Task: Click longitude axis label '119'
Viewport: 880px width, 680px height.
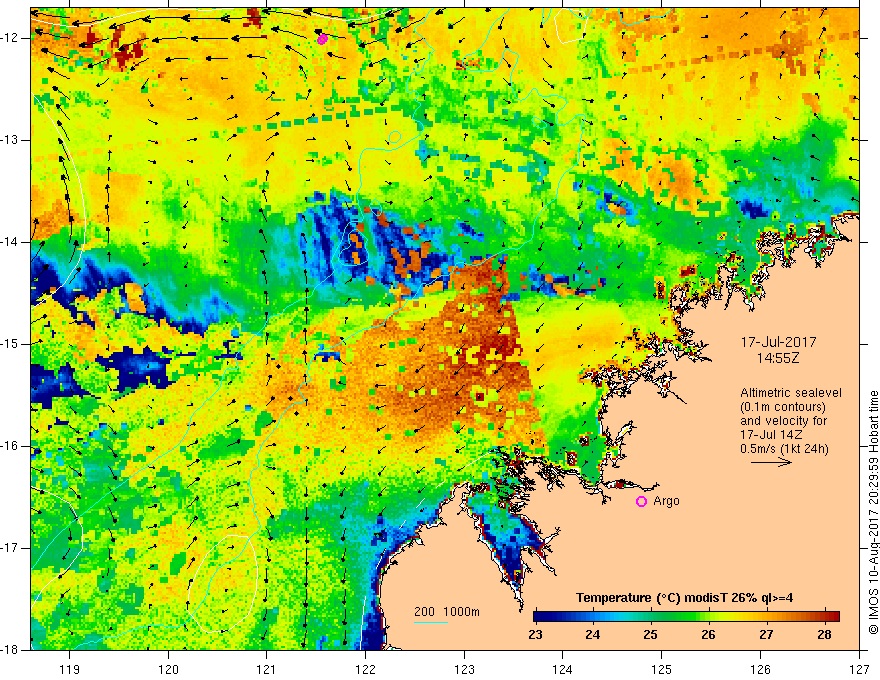Action: point(70,669)
